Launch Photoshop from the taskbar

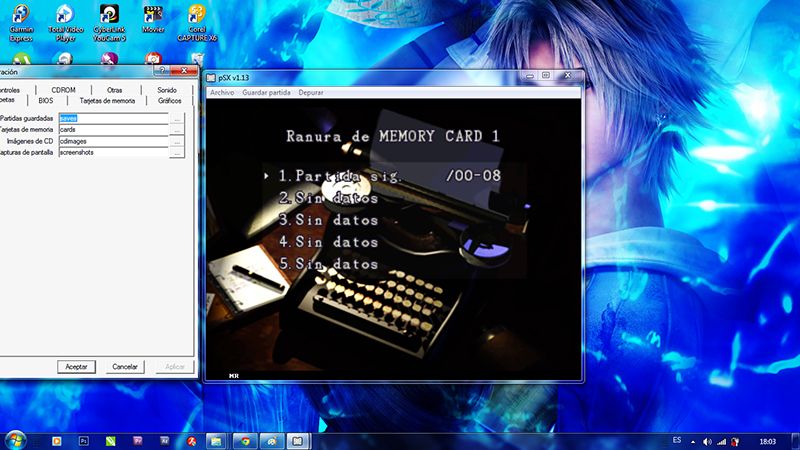tap(84, 441)
